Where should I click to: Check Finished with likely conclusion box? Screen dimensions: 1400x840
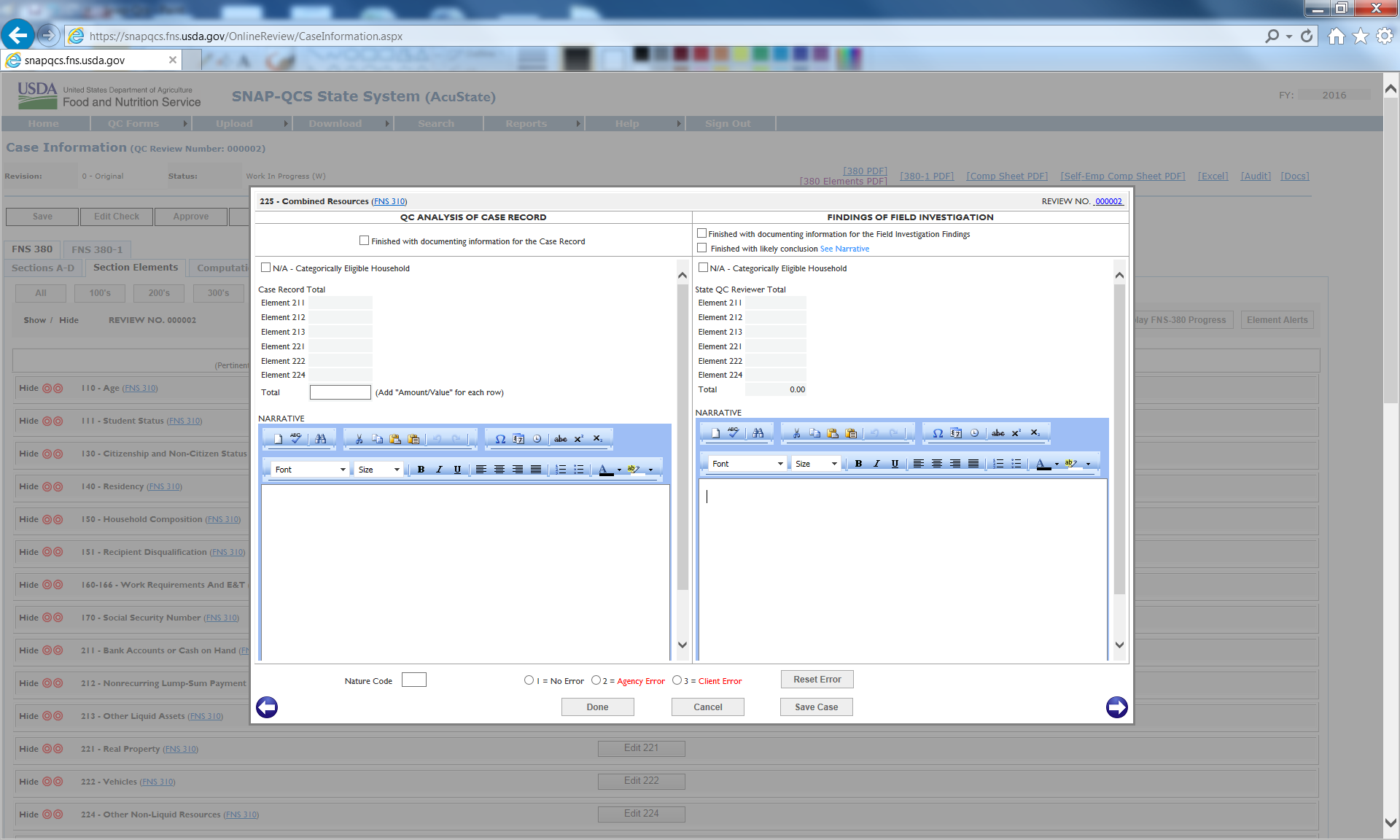coord(701,248)
